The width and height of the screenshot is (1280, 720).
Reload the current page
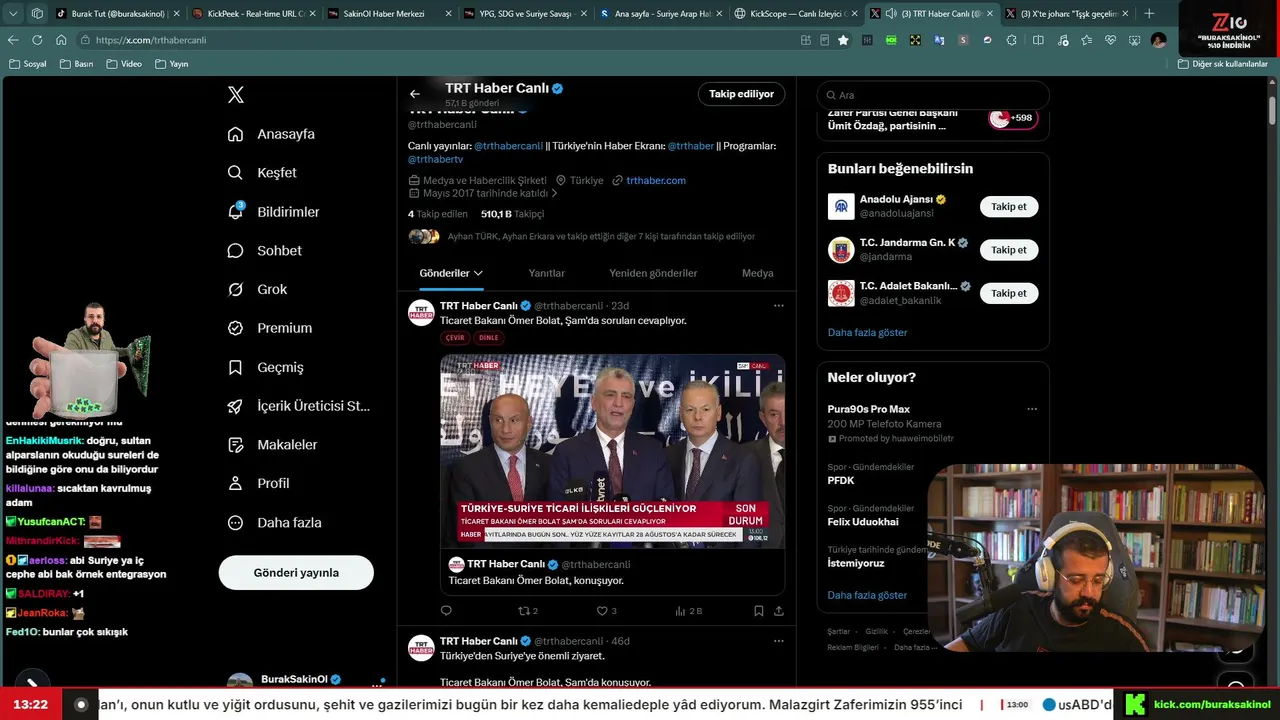tap(37, 40)
